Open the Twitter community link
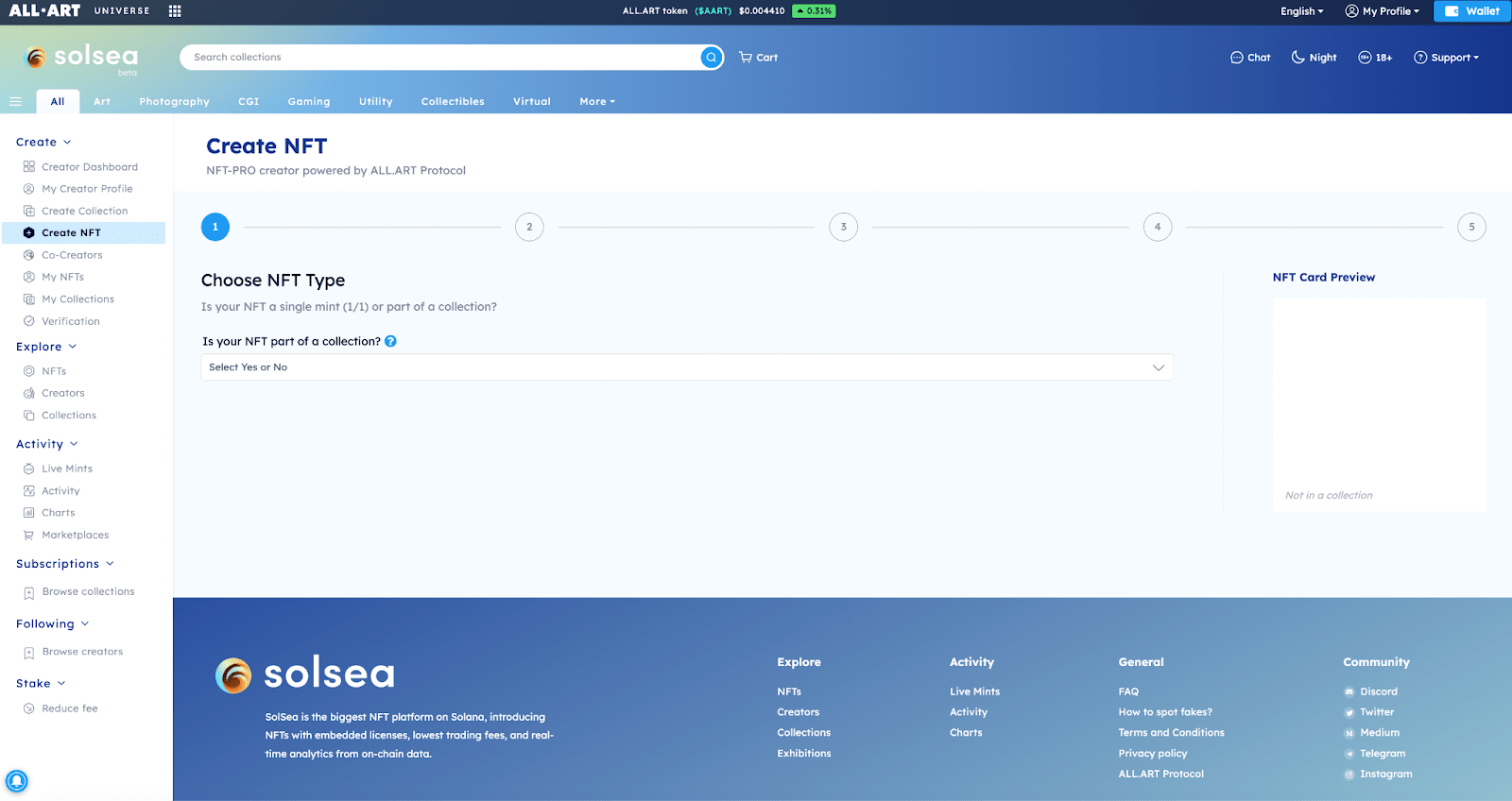 coord(1369,712)
